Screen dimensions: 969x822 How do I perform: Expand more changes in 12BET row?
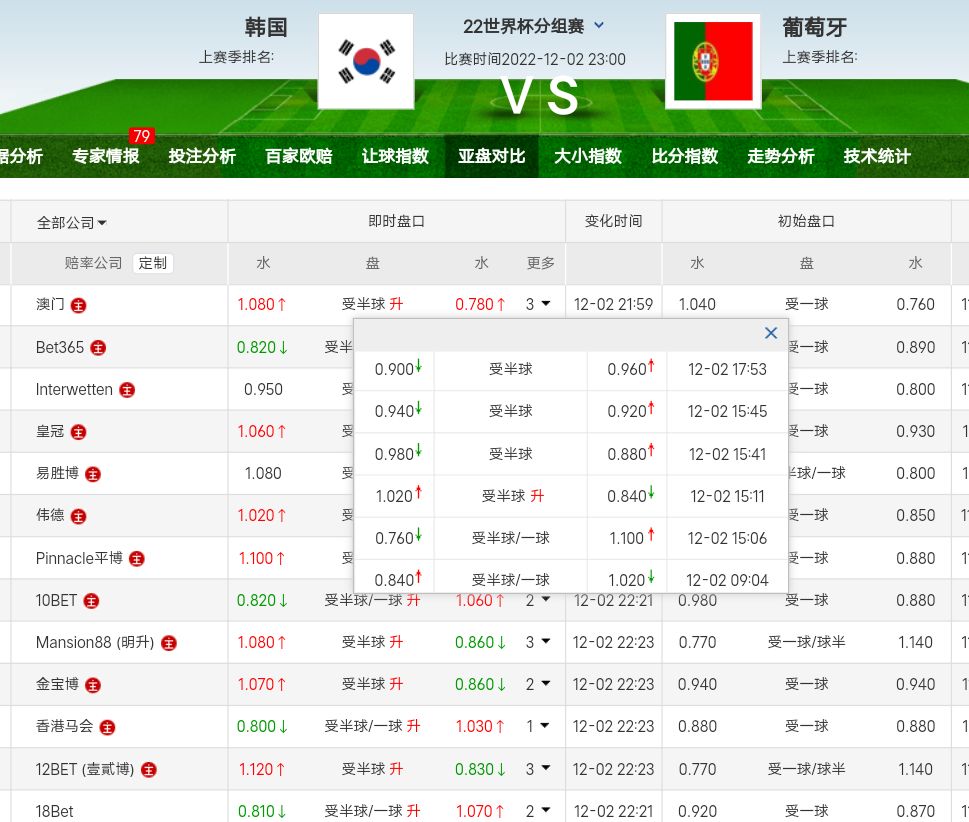[538, 770]
